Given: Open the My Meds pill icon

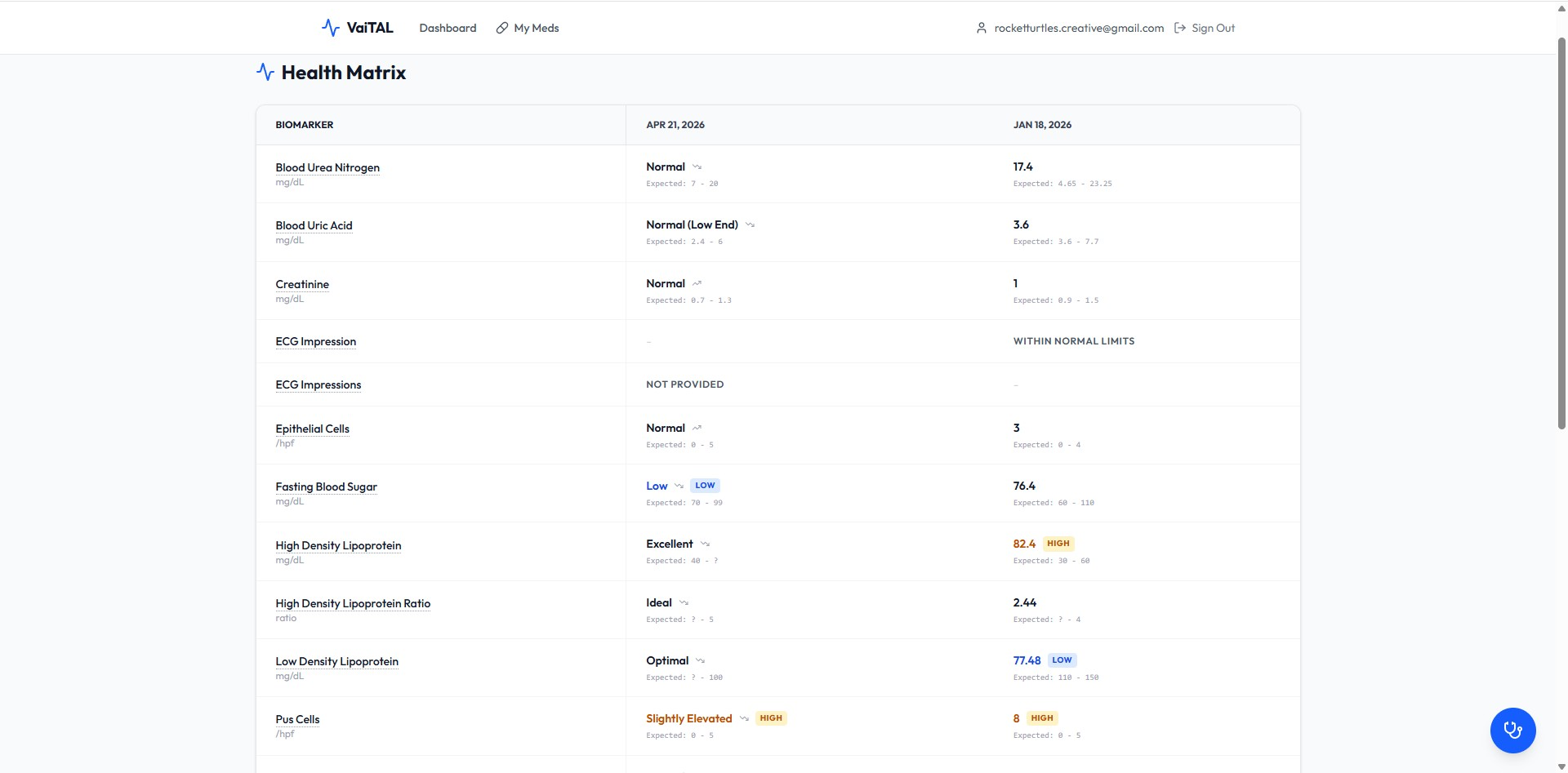Looking at the screenshot, I should [502, 28].
